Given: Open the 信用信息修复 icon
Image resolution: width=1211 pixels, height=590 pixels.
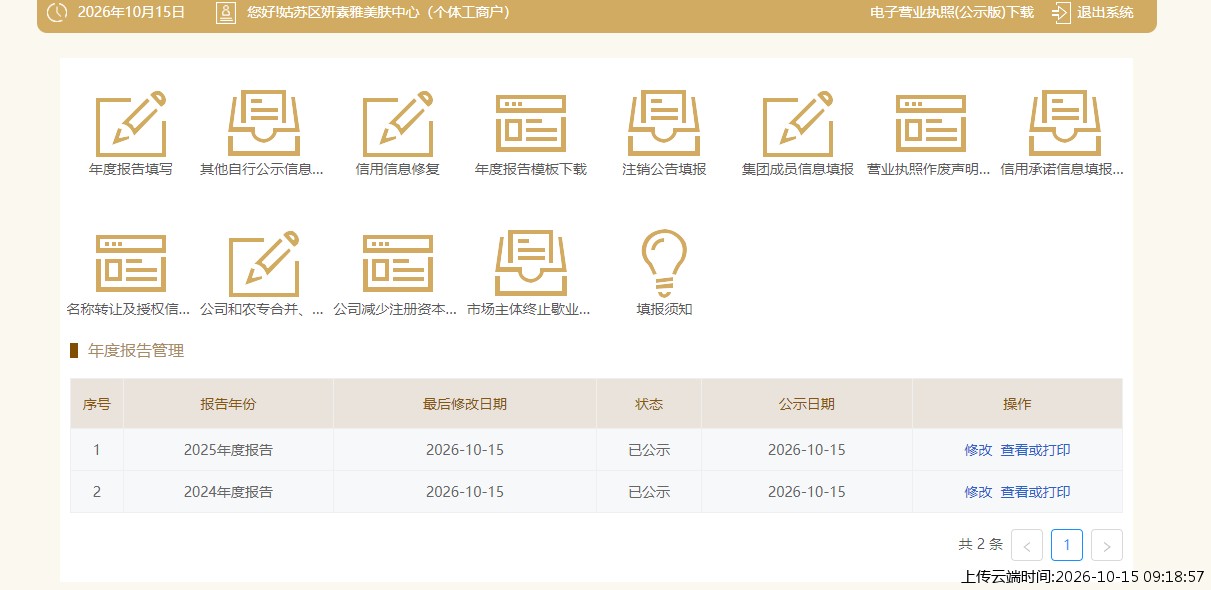Looking at the screenshot, I should click(398, 124).
